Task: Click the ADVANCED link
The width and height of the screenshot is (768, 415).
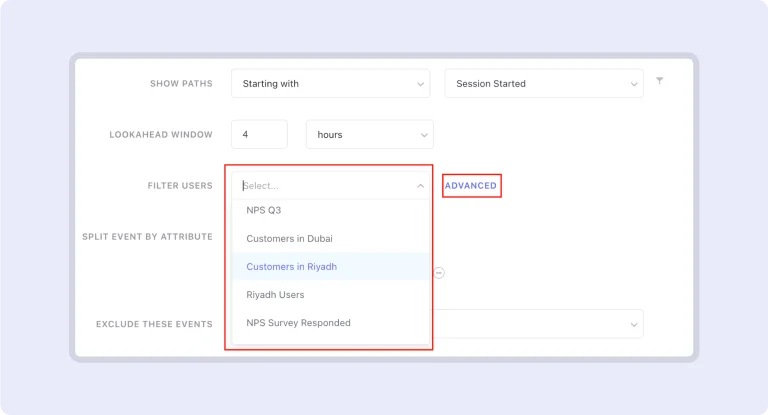Action: pos(470,186)
